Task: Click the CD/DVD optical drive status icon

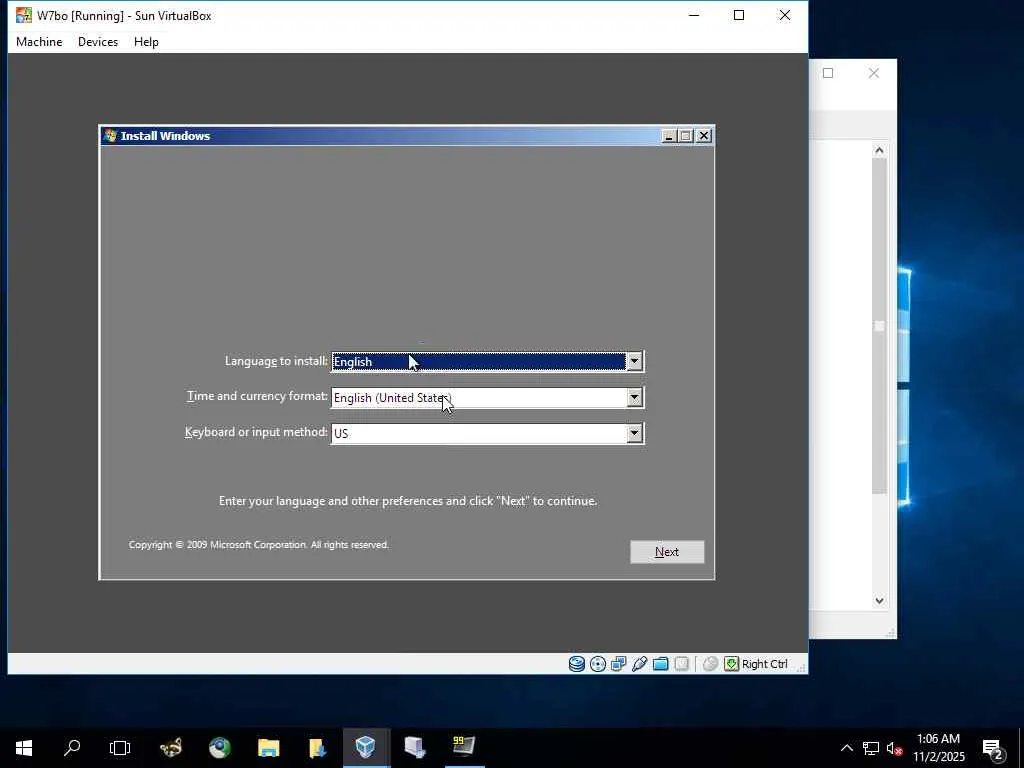Action: coord(598,664)
